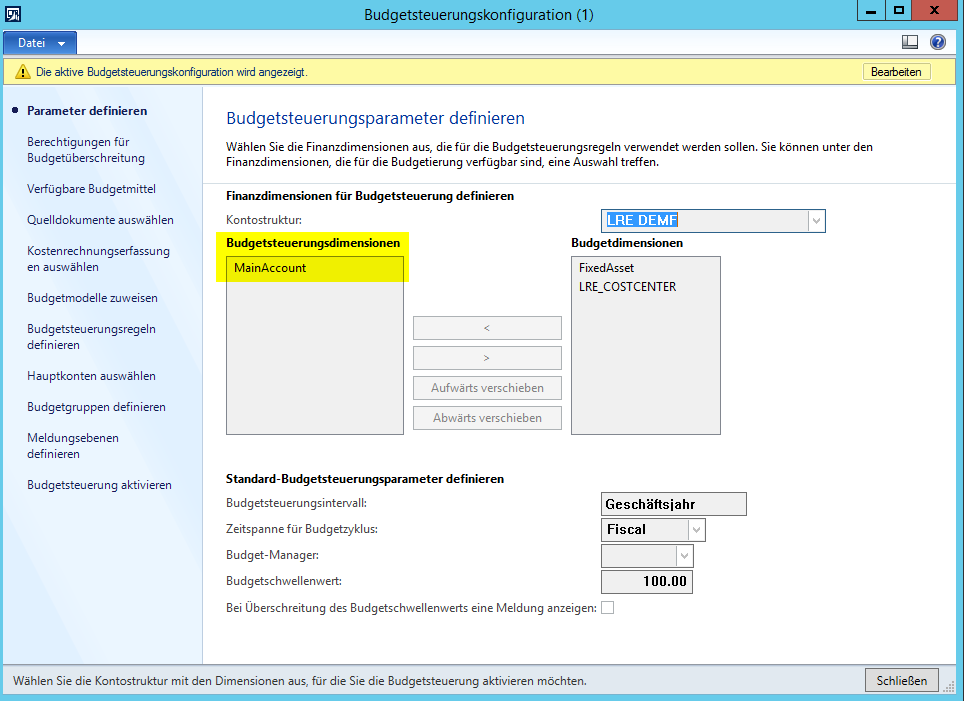Expand the Zeitspanne für Budgetzyklus dropdown
The height and width of the screenshot is (701, 964).
point(696,530)
